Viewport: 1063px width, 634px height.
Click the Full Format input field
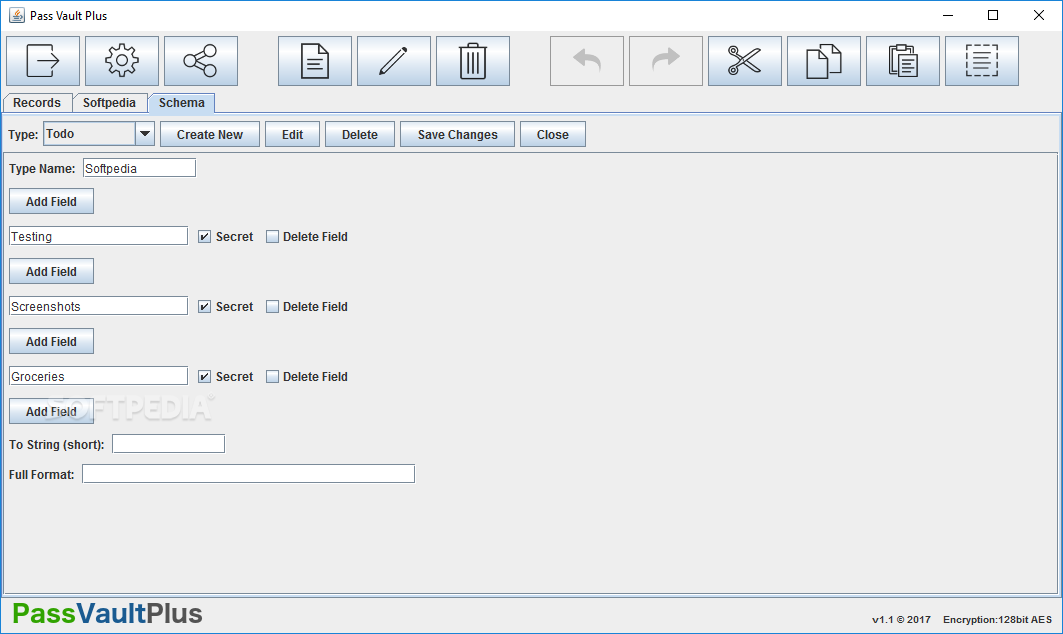(248, 474)
